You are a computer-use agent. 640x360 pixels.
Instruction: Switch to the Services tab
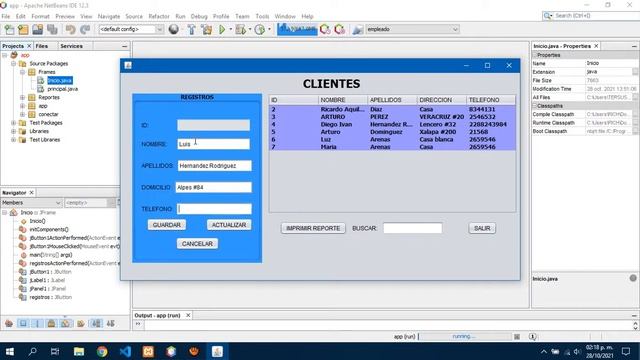point(71,46)
